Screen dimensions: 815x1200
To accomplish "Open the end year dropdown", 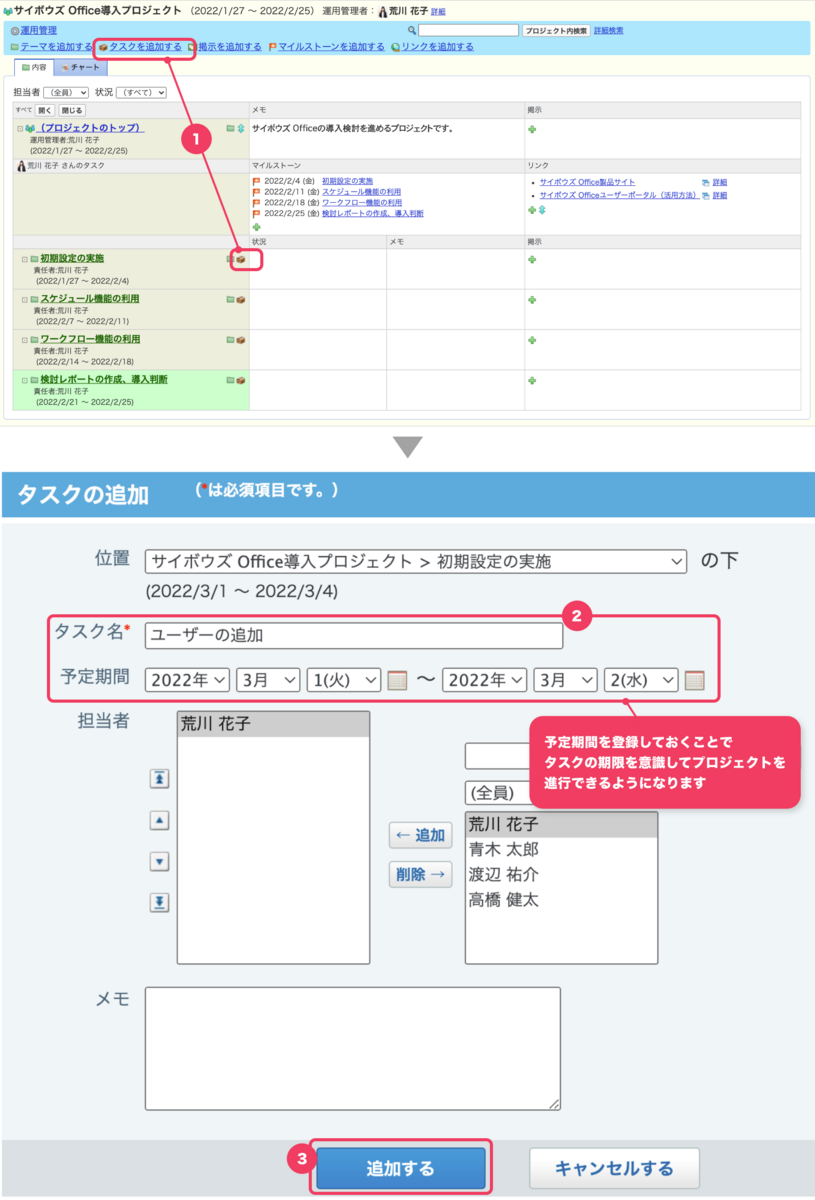I will click(x=485, y=680).
